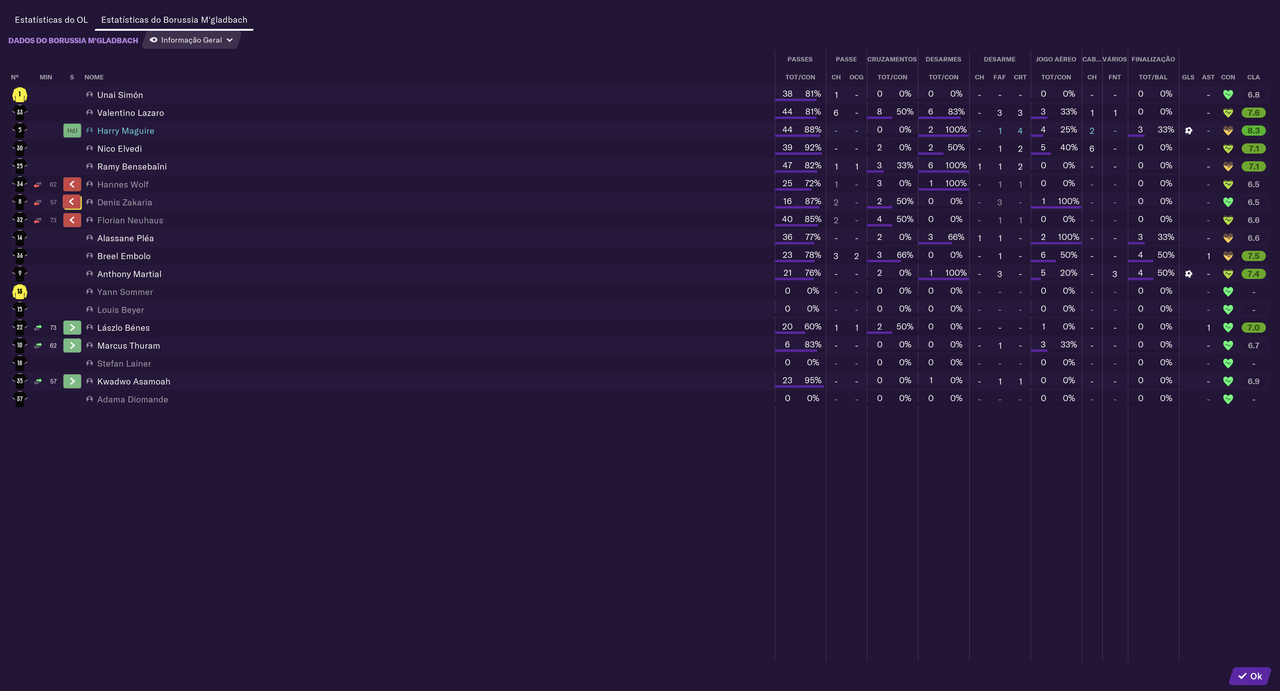Screen dimensions: 1280x691
Task: Click substitution swap icon in Hannes Wolf row
Action: click(x=38, y=184)
